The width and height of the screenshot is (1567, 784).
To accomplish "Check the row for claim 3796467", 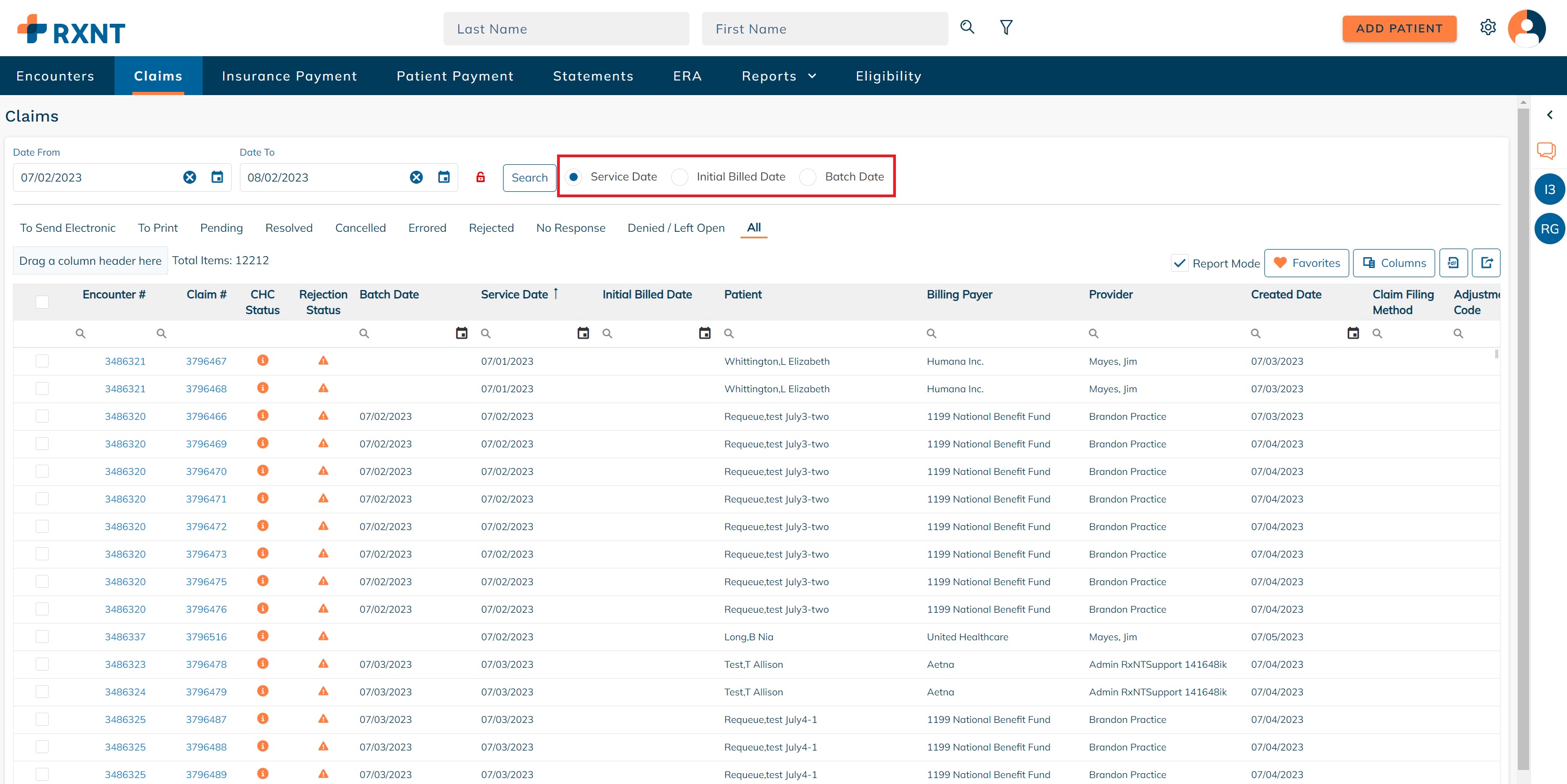I will pos(42,361).
